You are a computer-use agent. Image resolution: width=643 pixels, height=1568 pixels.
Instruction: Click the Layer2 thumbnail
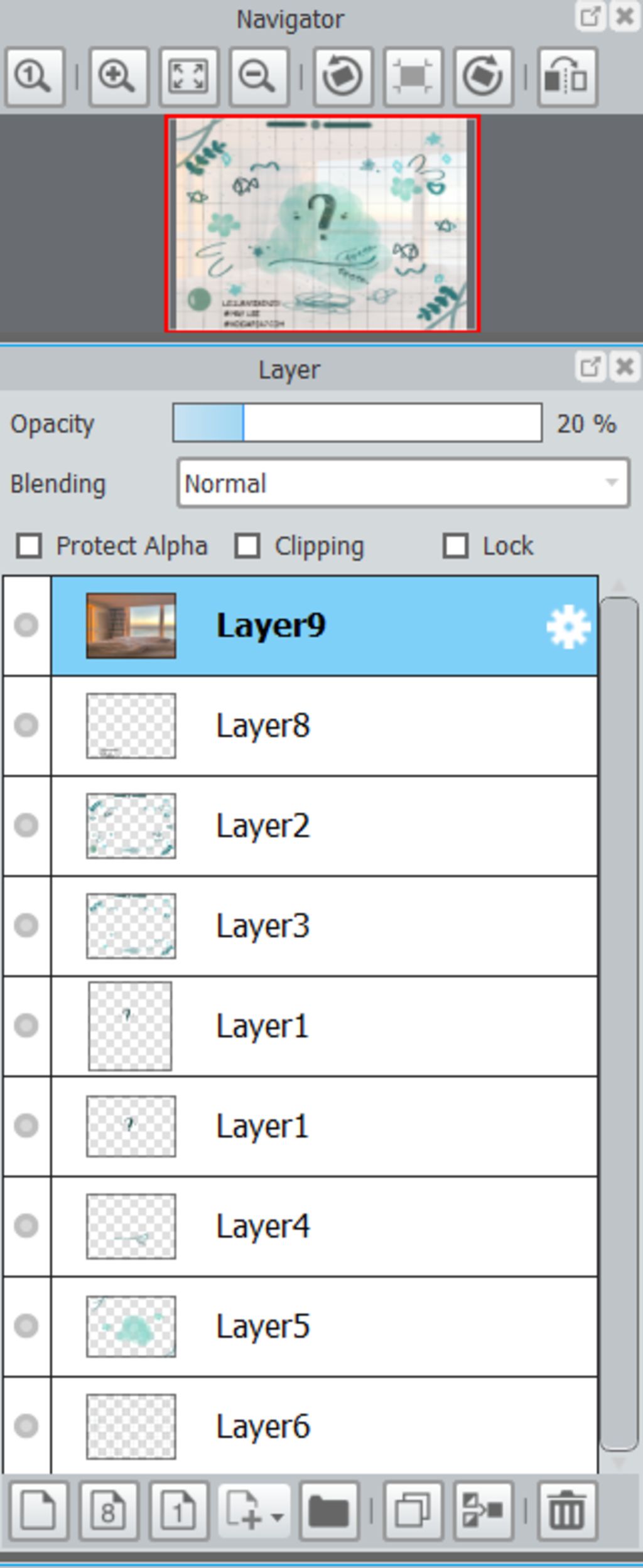tap(131, 825)
